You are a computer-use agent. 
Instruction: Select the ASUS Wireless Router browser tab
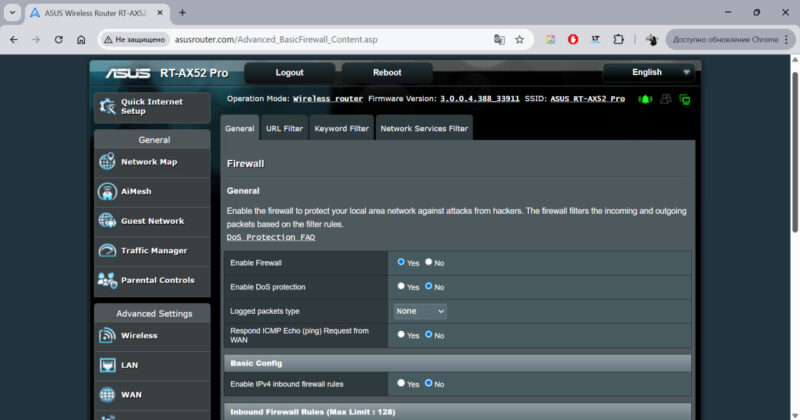97,13
